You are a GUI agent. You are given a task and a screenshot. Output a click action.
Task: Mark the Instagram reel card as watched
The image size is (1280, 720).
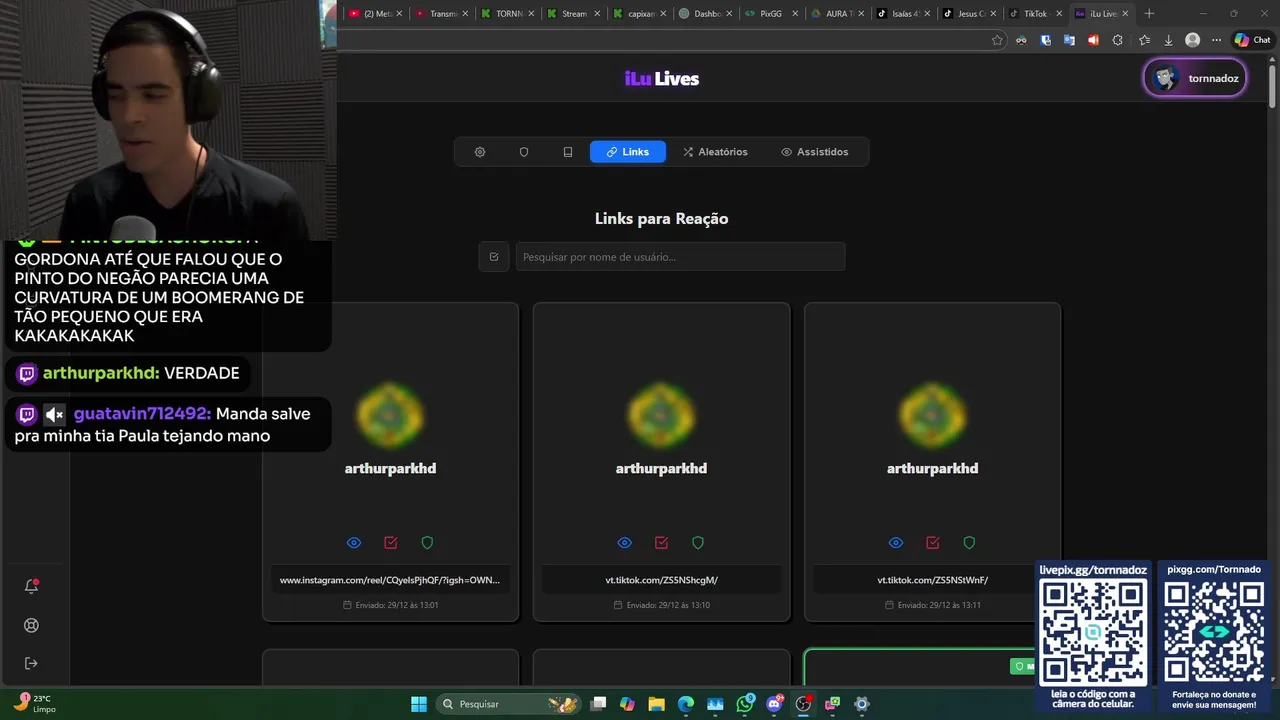click(391, 543)
